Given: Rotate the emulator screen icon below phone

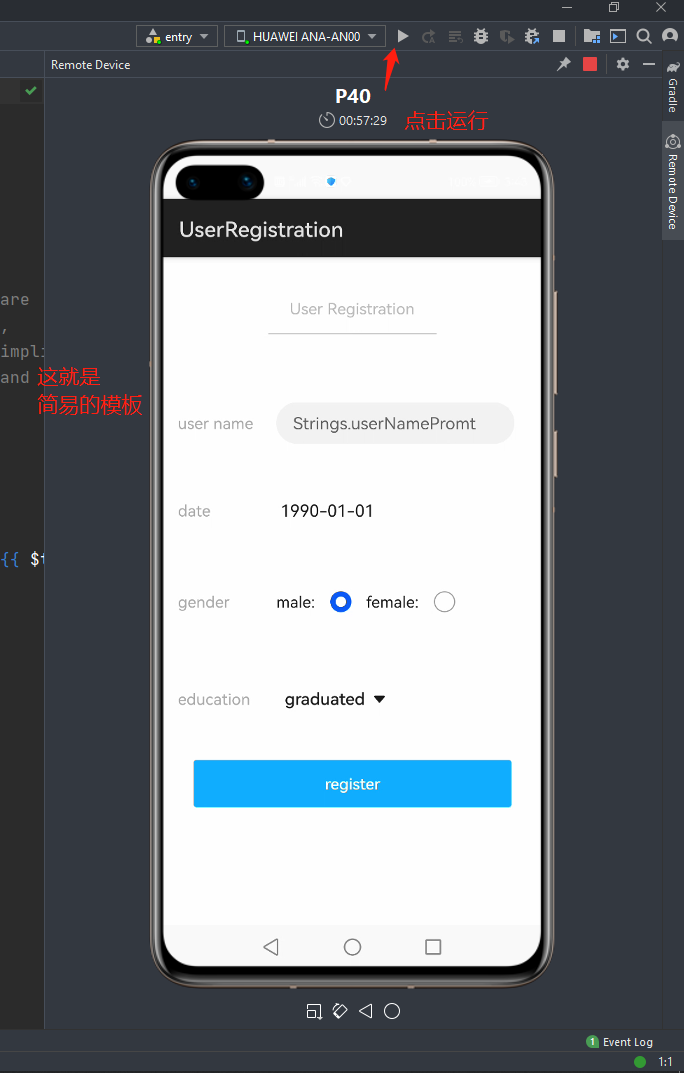Looking at the screenshot, I should coord(339,1011).
